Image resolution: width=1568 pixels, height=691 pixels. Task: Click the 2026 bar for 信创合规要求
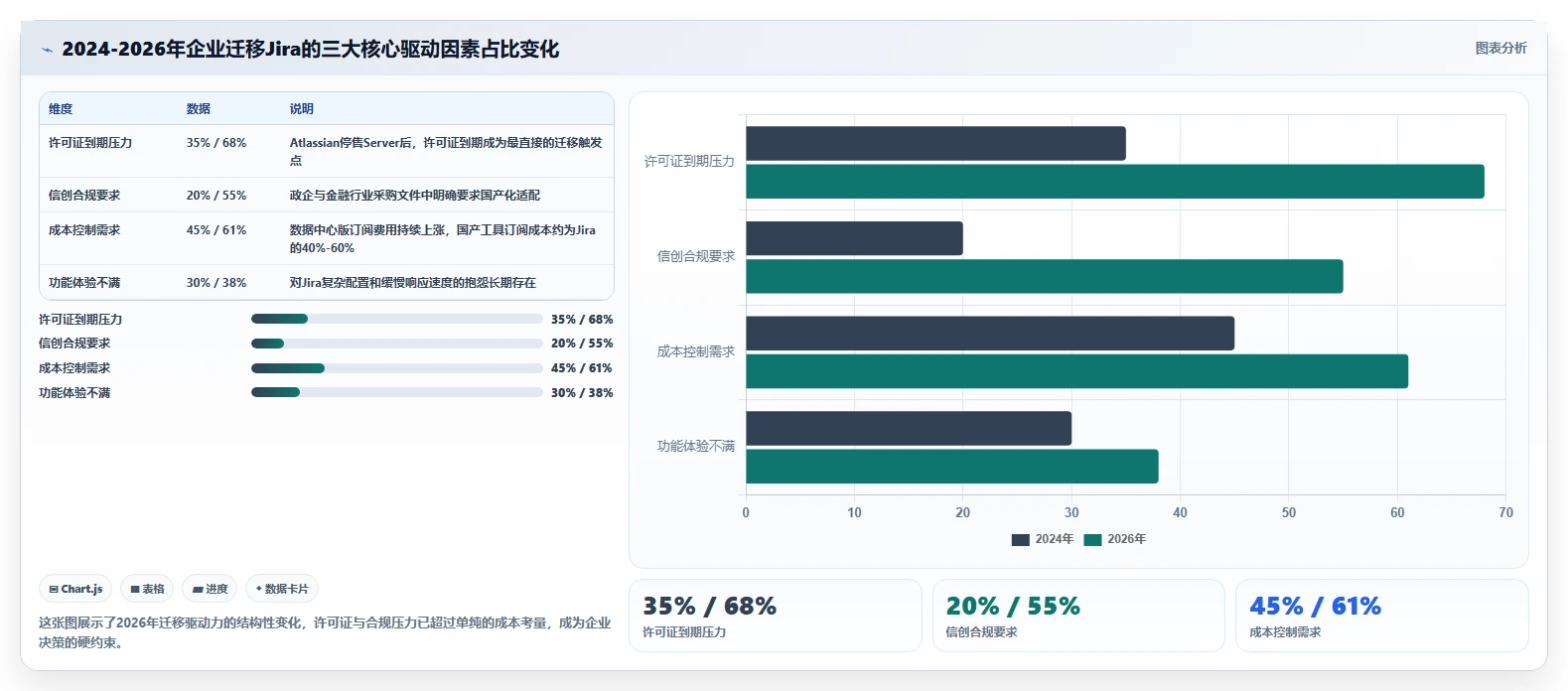(1045, 276)
